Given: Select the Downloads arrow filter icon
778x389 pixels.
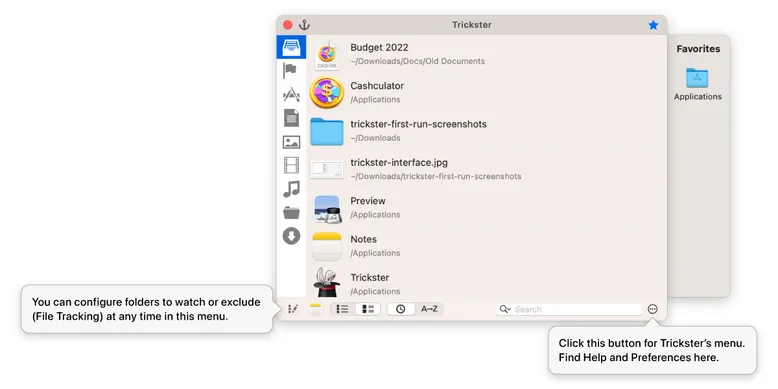Looking at the screenshot, I should 291,236.
